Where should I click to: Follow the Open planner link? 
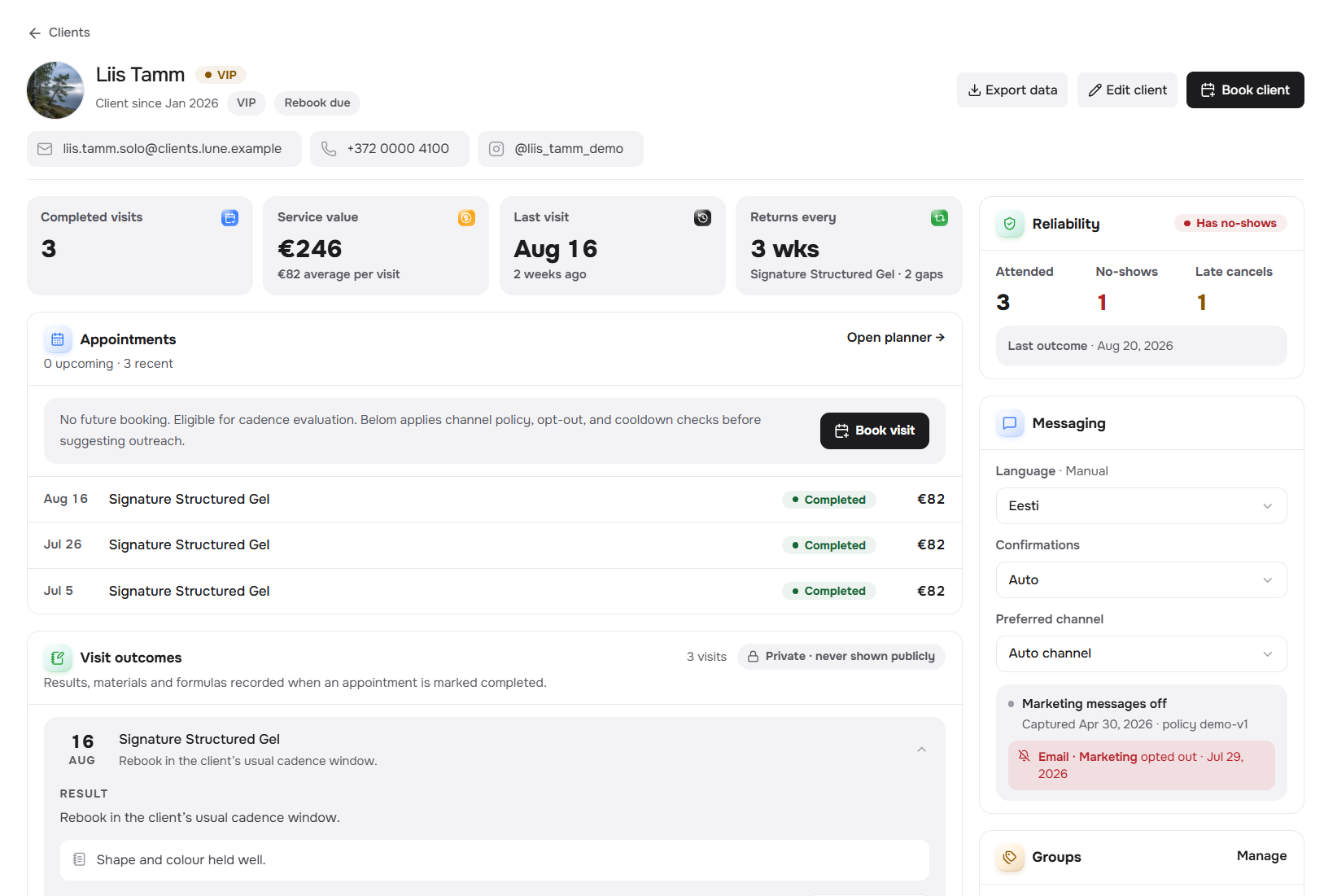896,338
